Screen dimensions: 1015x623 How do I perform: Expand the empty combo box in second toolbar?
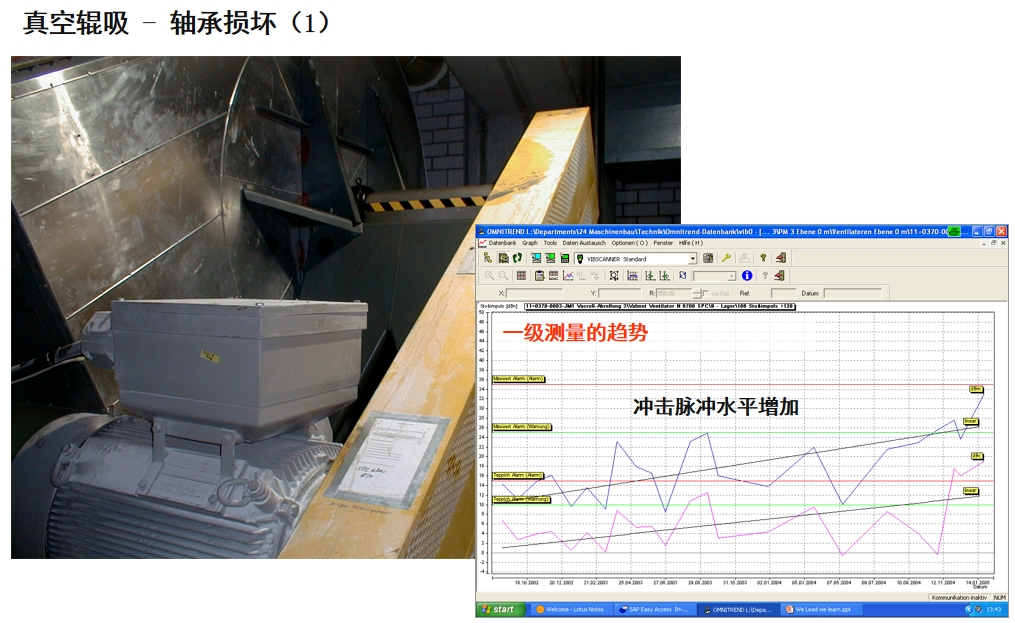click(x=731, y=275)
